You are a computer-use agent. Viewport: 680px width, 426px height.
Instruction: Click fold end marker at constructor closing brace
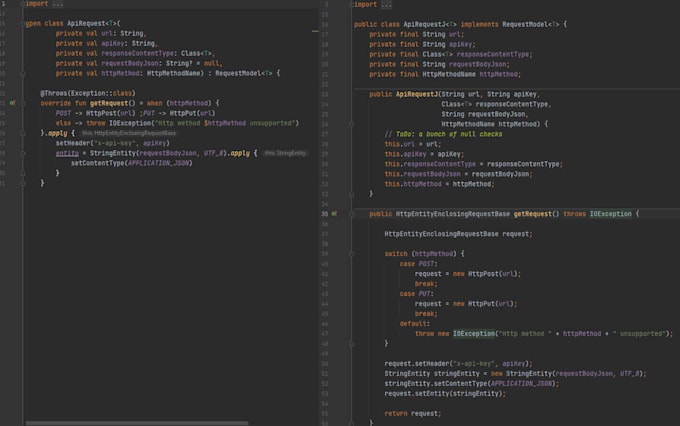[x=351, y=194]
